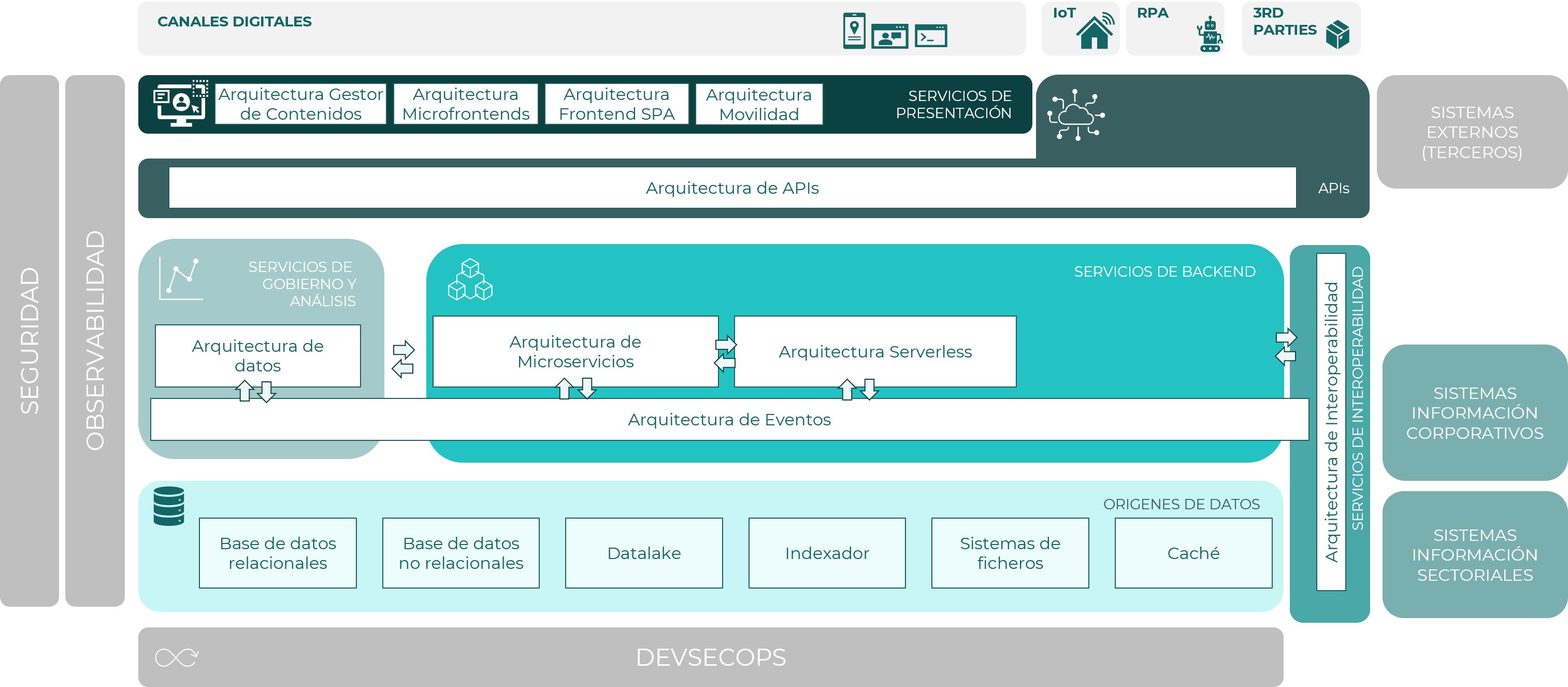This screenshot has height=687, width=1568.
Task: Click the 3rd Parties package box icon
Action: click(1337, 34)
